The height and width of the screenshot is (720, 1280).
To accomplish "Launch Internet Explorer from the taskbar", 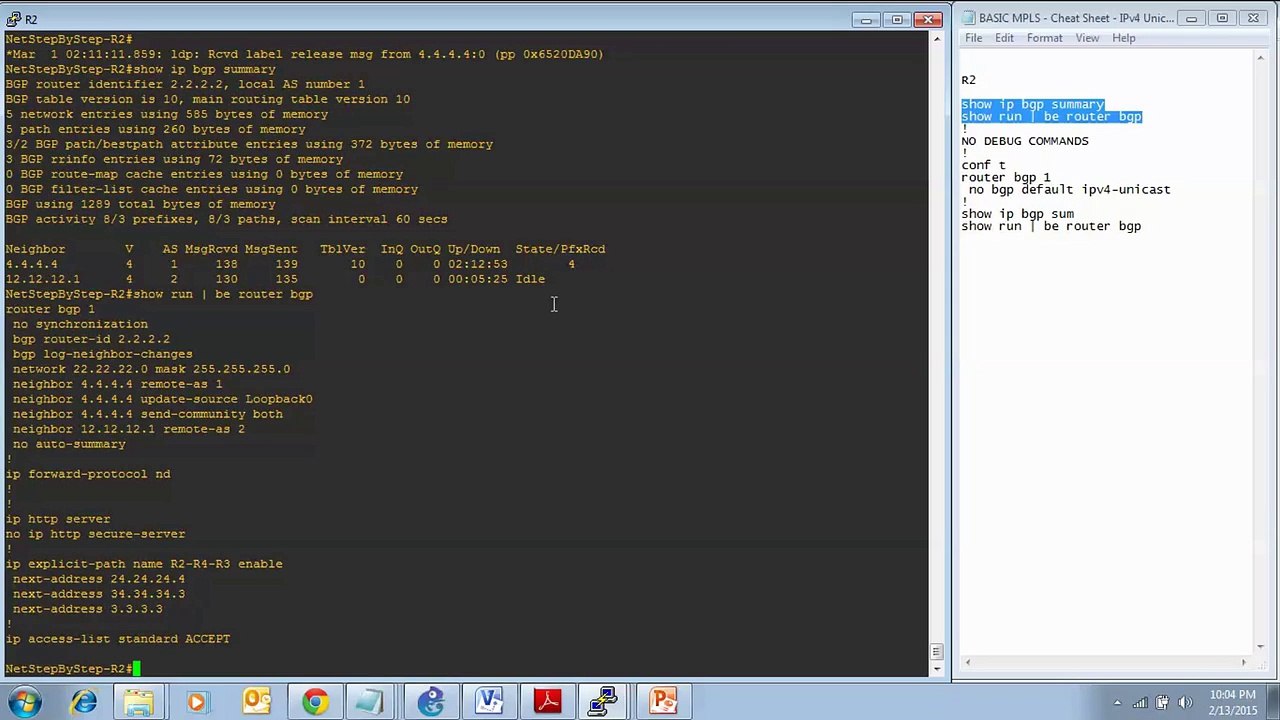I will coord(84,702).
